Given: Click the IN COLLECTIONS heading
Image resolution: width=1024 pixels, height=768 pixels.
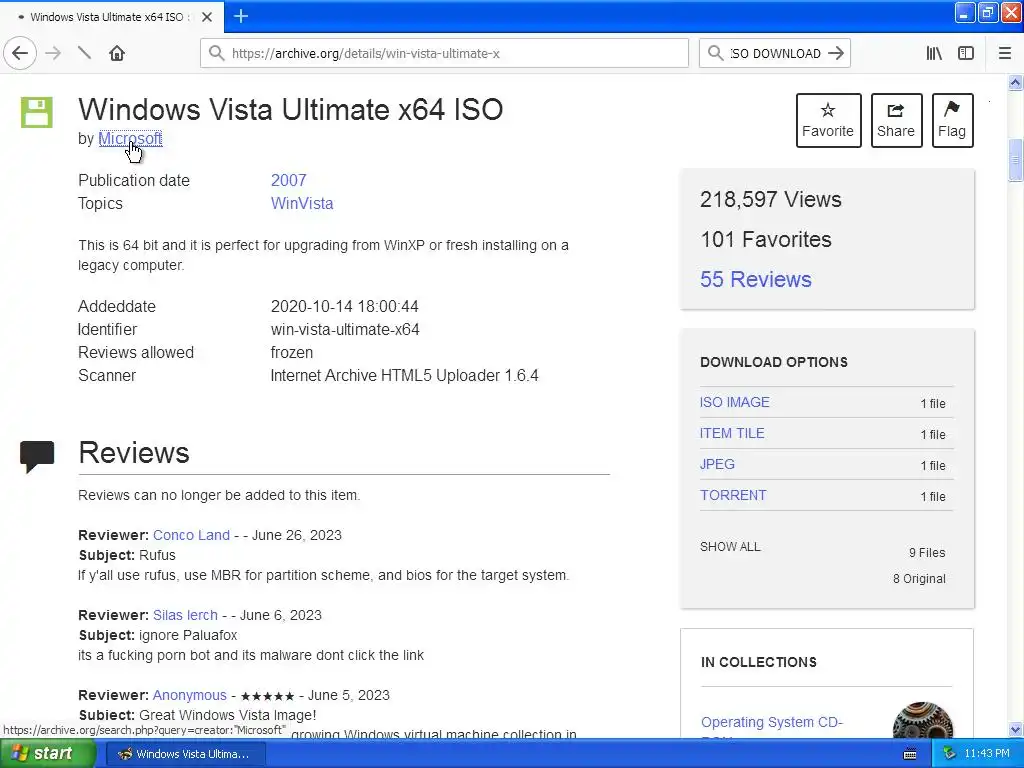Looking at the screenshot, I should 759,662.
